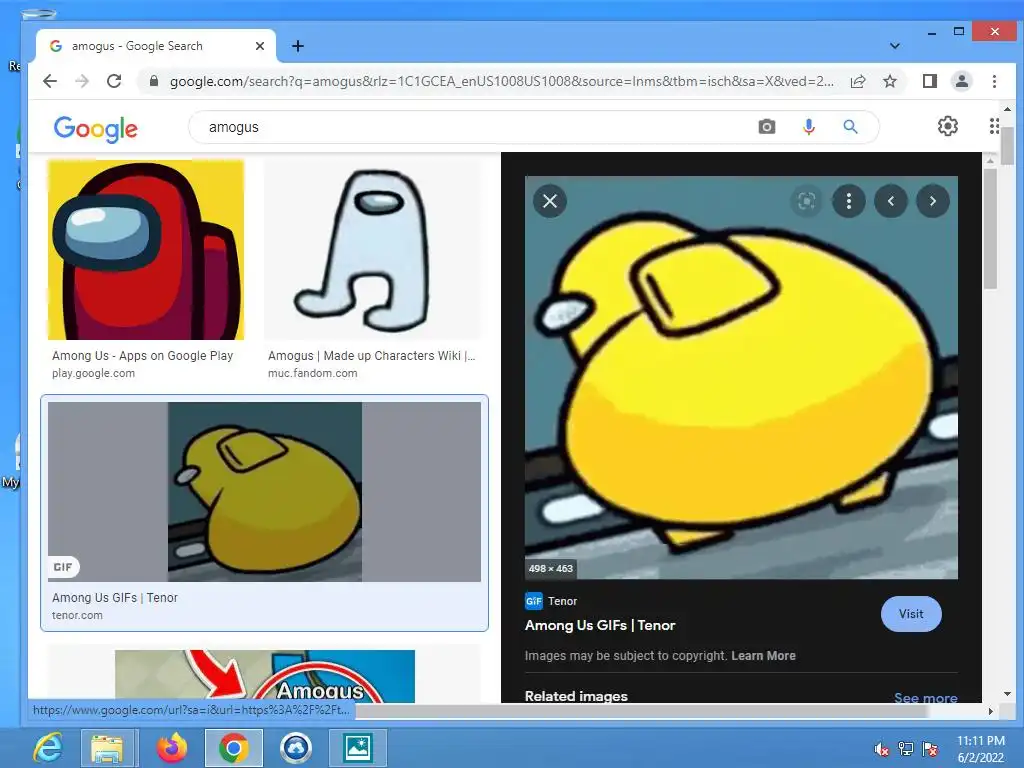
Task: Open the Amogus map arrow thumbnail
Action: (264, 676)
